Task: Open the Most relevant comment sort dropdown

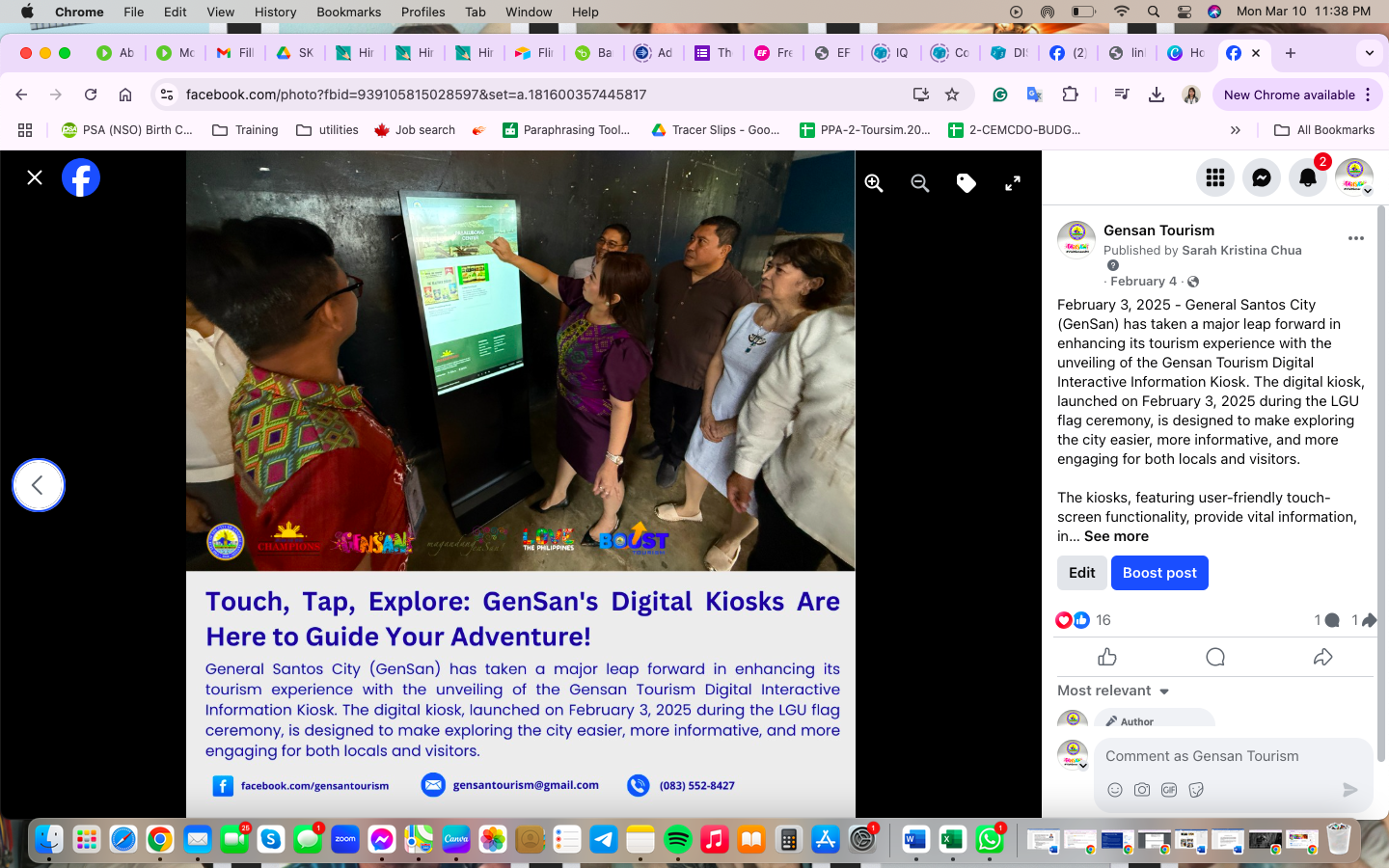Action: pos(1113,691)
